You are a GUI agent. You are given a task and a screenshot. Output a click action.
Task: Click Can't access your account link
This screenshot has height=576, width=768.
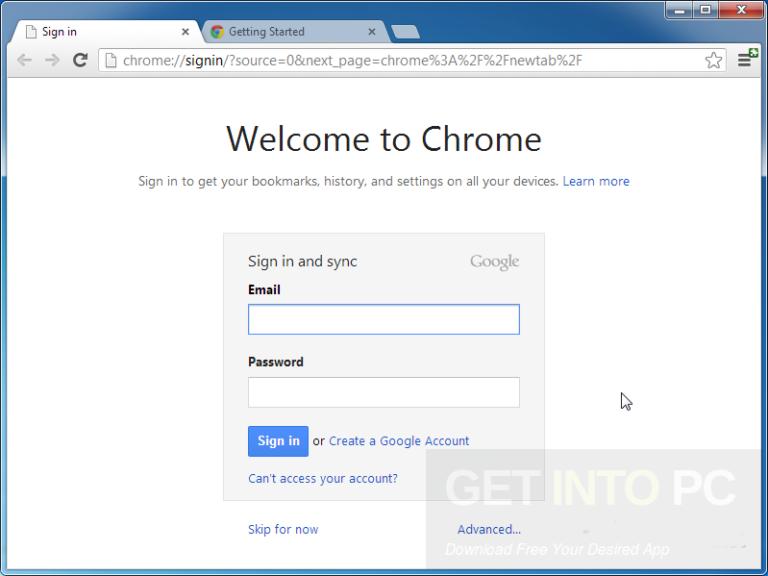click(323, 478)
